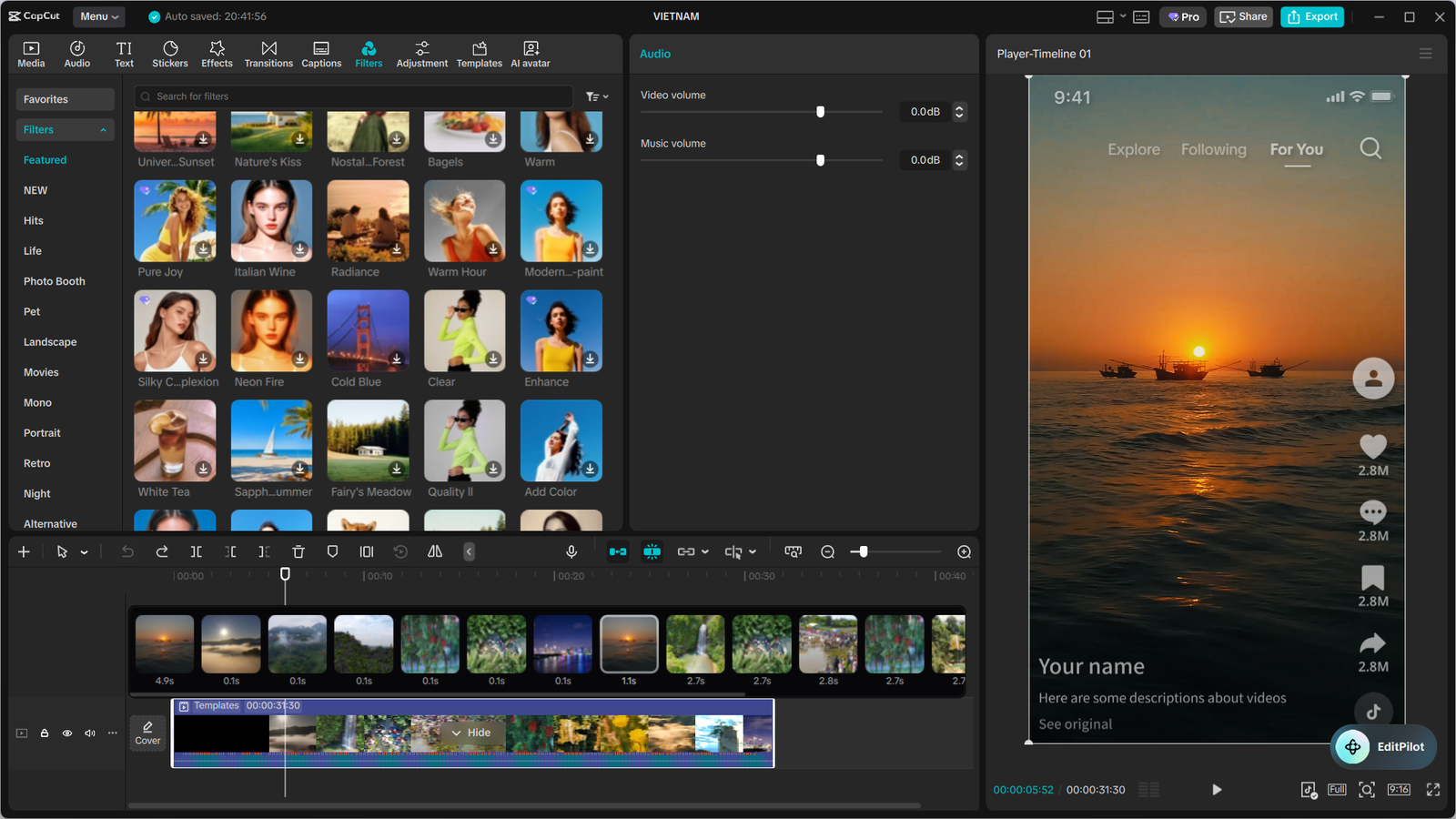Viewport: 1456px width, 819px height.
Task: Click the Adjustment panel icon
Action: pos(421,53)
